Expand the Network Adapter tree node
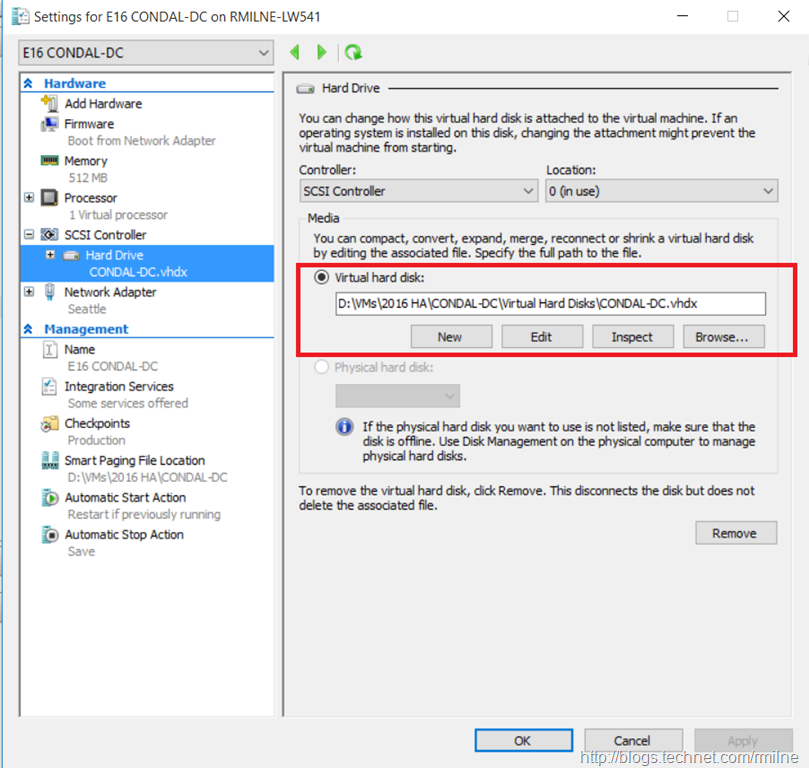809x768 pixels. click(x=29, y=292)
